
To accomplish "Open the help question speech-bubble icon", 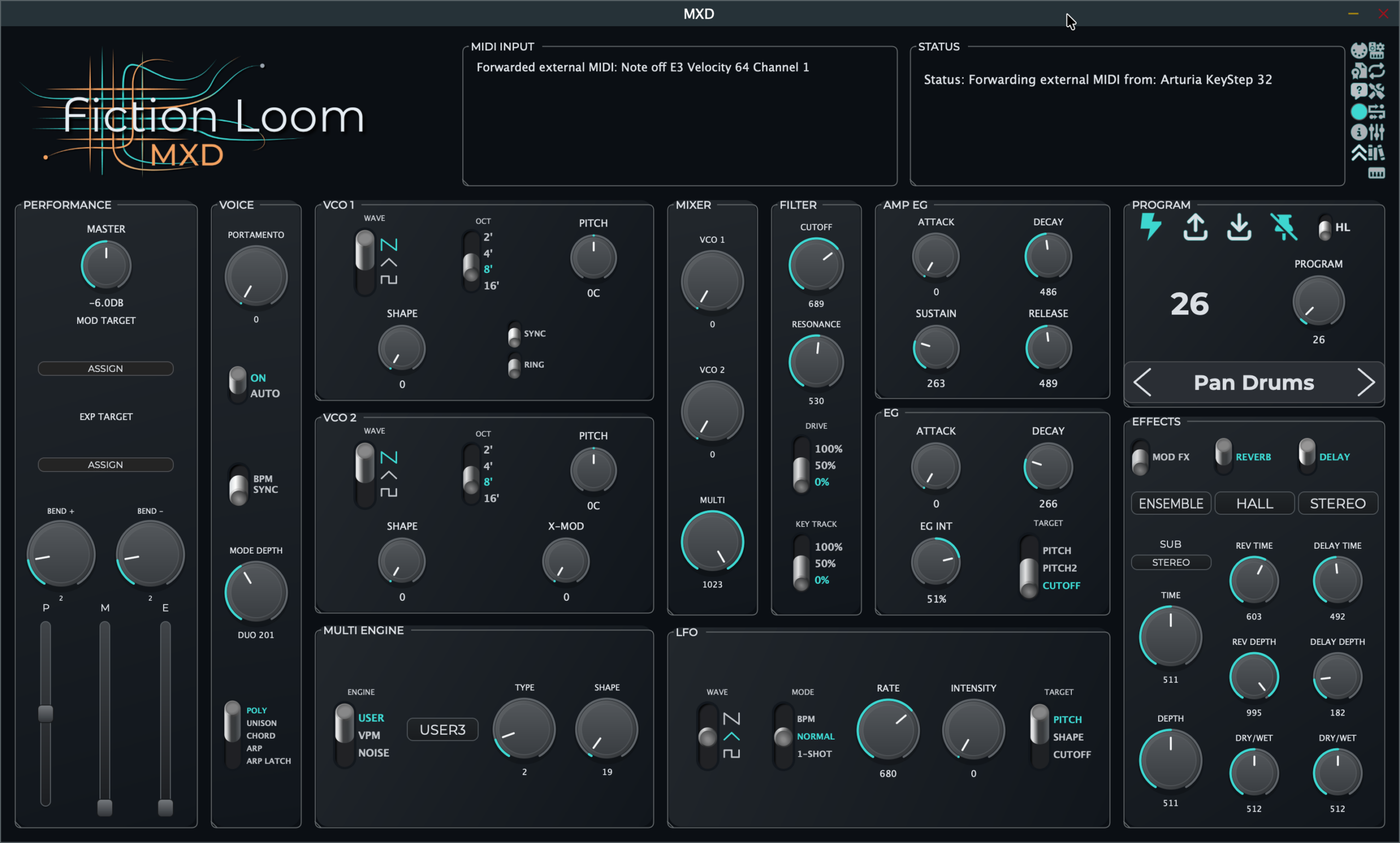I will (x=1358, y=91).
